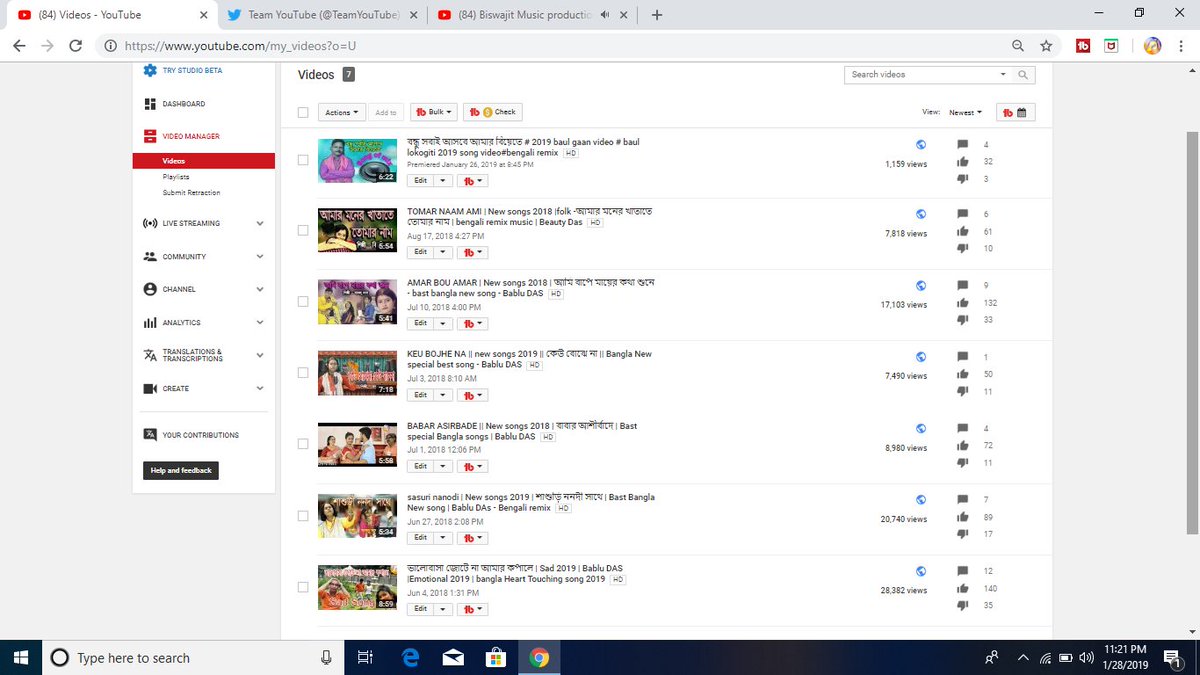Screen dimensions: 1200x675
Task: Click the globe privacy icon for AMAR BOU AMAR
Action: [x=921, y=285]
